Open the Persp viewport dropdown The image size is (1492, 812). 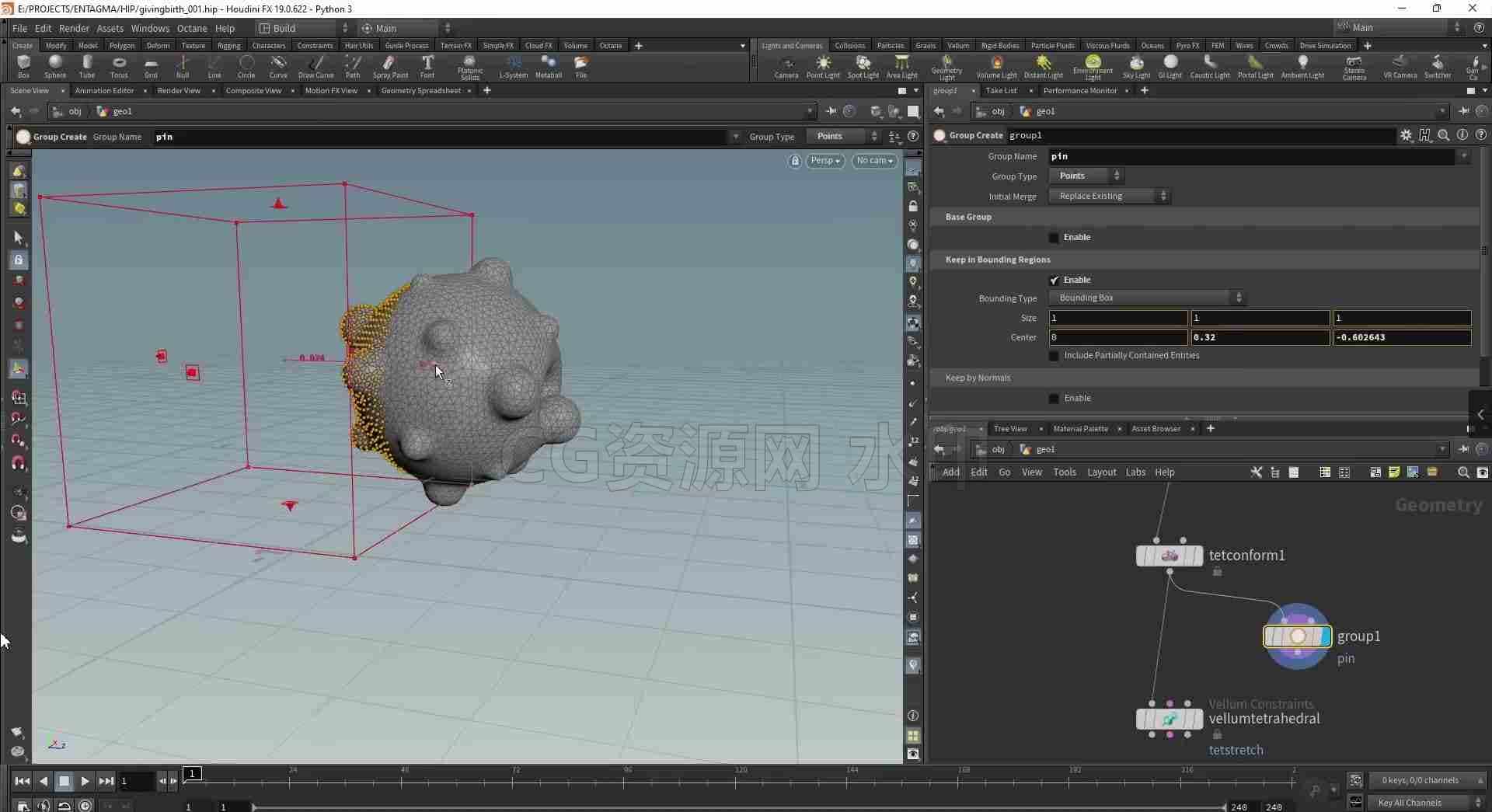tap(824, 161)
